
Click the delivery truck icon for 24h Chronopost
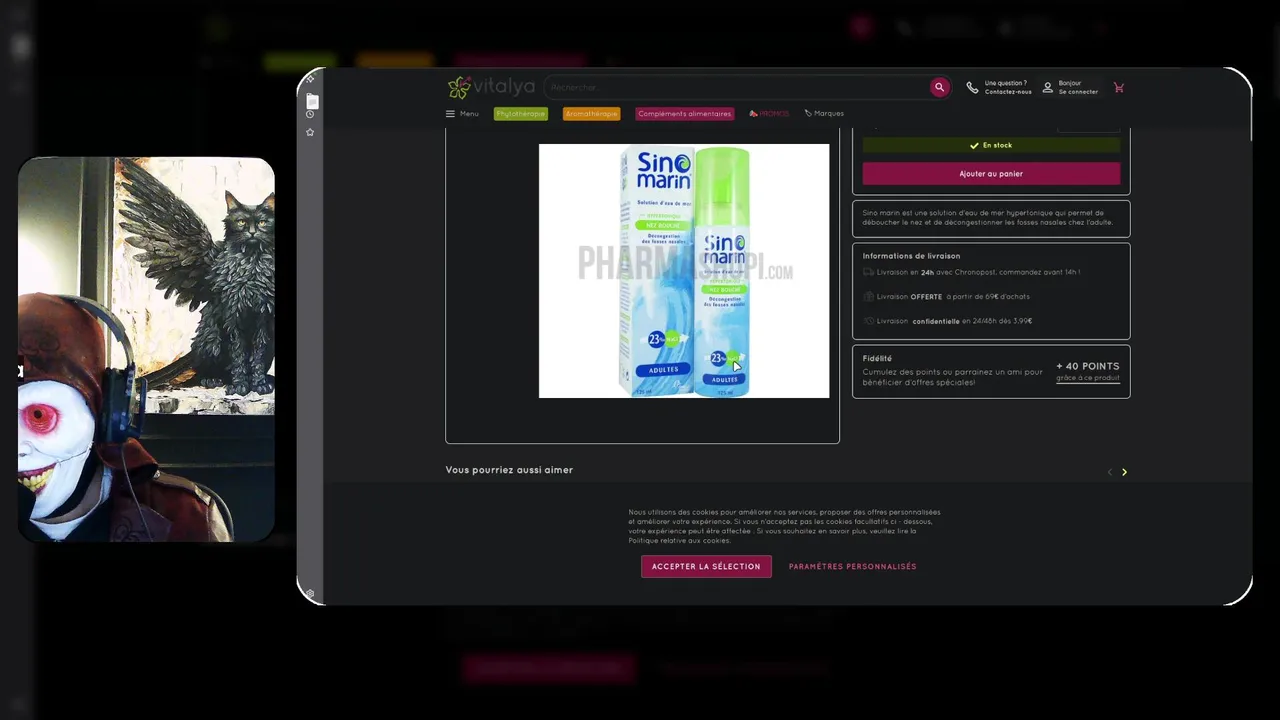pos(868,272)
